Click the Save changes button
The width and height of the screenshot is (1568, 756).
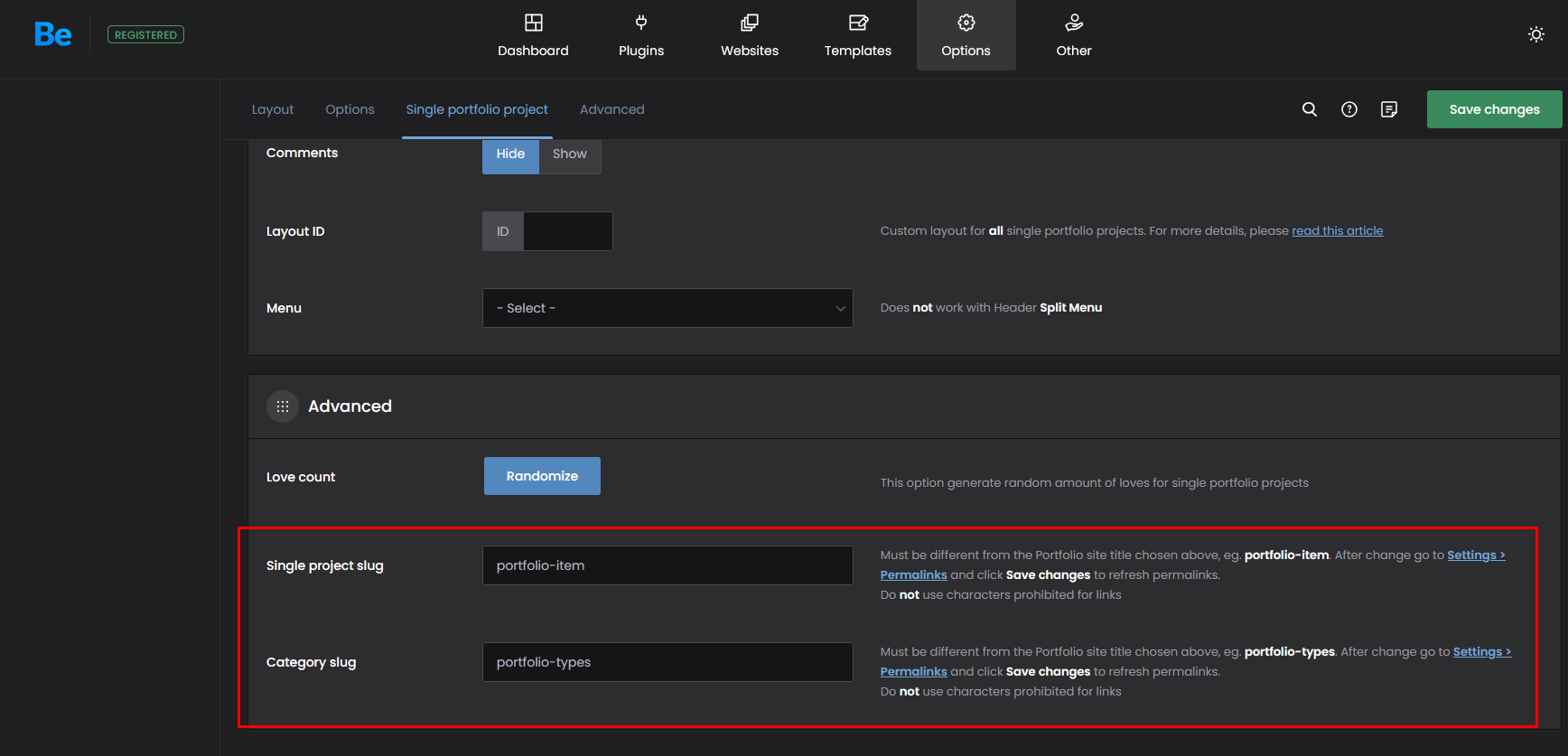point(1494,109)
